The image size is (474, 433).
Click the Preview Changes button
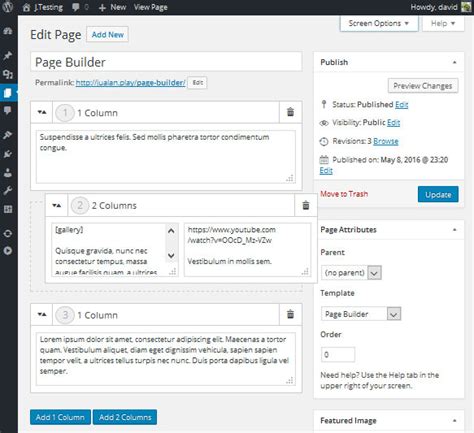coord(423,86)
